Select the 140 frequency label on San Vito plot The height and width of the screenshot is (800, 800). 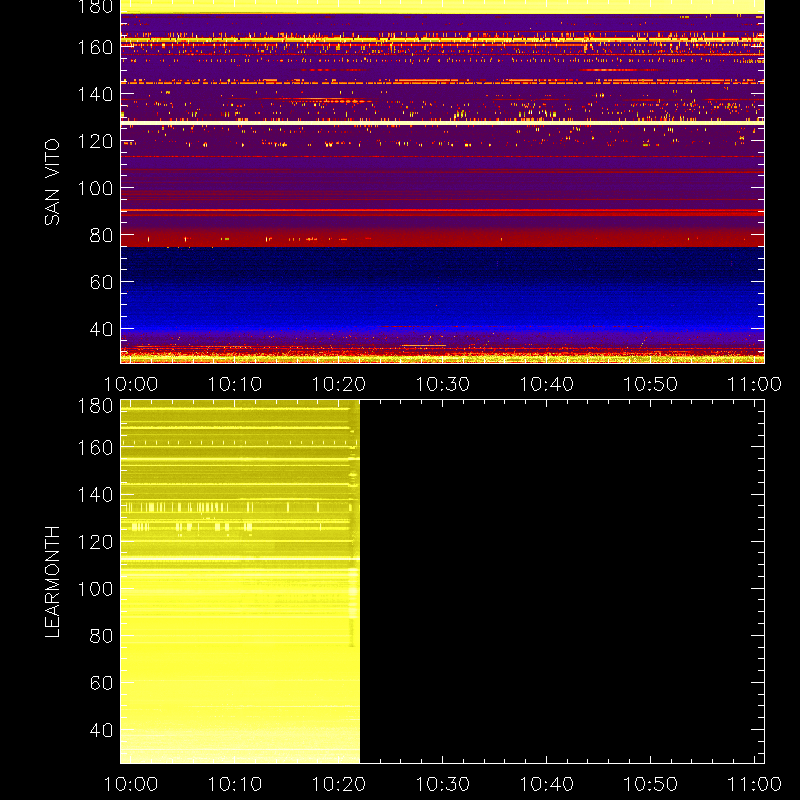click(x=95, y=94)
